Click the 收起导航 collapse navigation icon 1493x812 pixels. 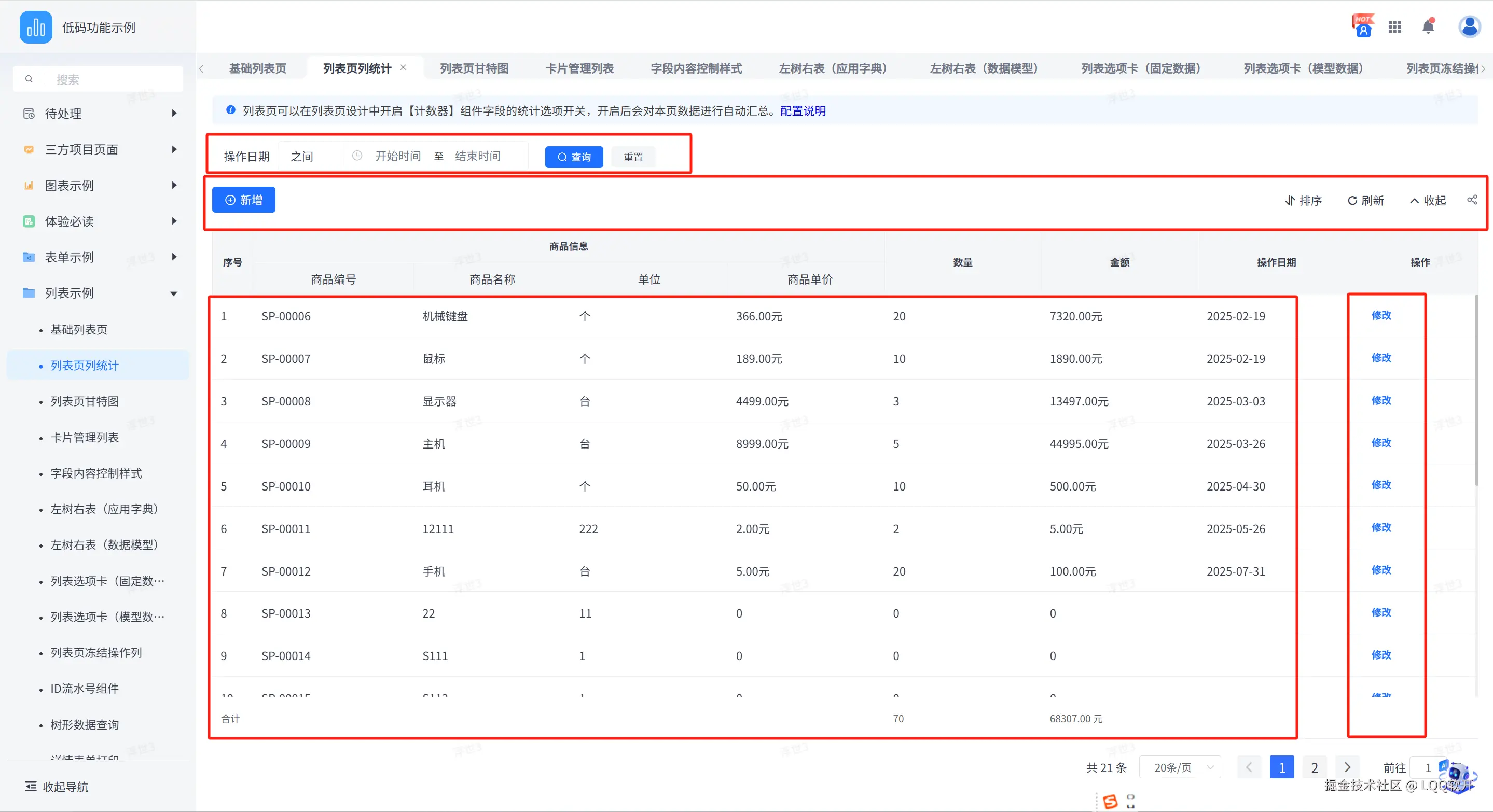[x=31, y=787]
